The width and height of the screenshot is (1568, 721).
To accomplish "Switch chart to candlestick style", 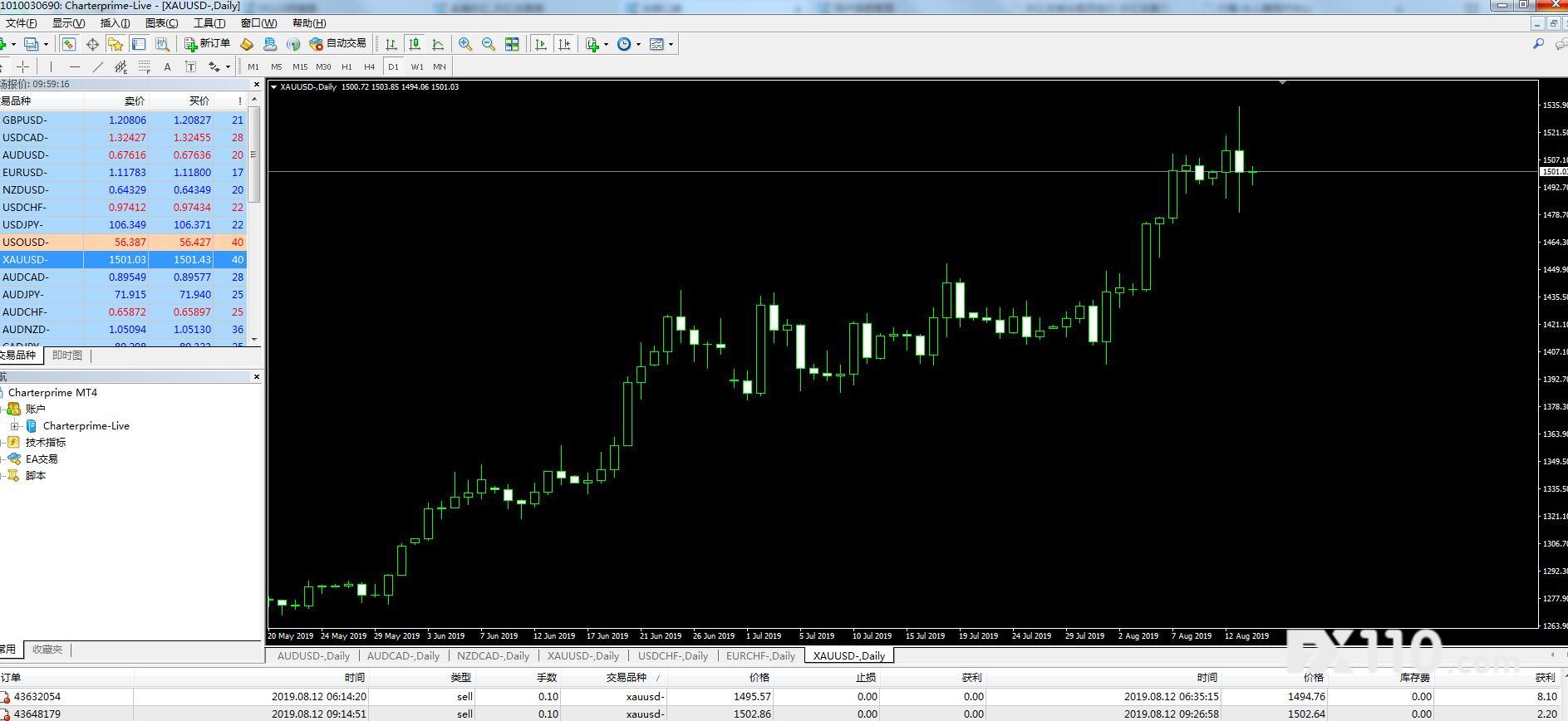I will tap(415, 44).
